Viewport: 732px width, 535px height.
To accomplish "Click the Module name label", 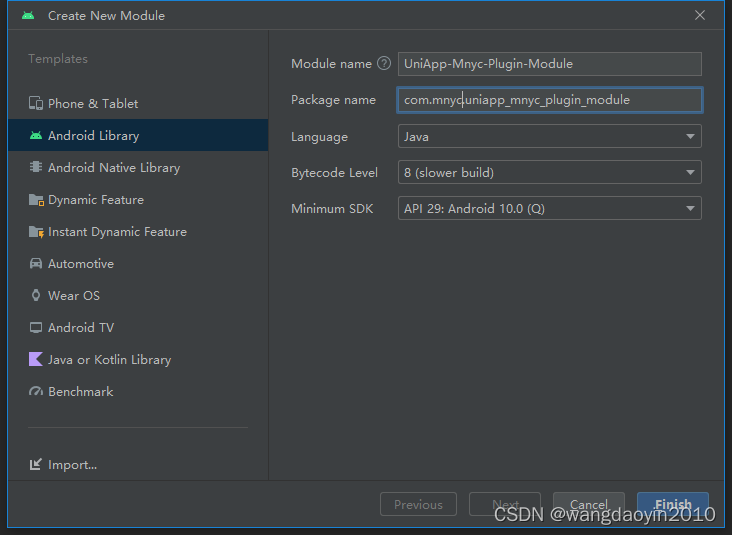I will click(x=331, y=63).
